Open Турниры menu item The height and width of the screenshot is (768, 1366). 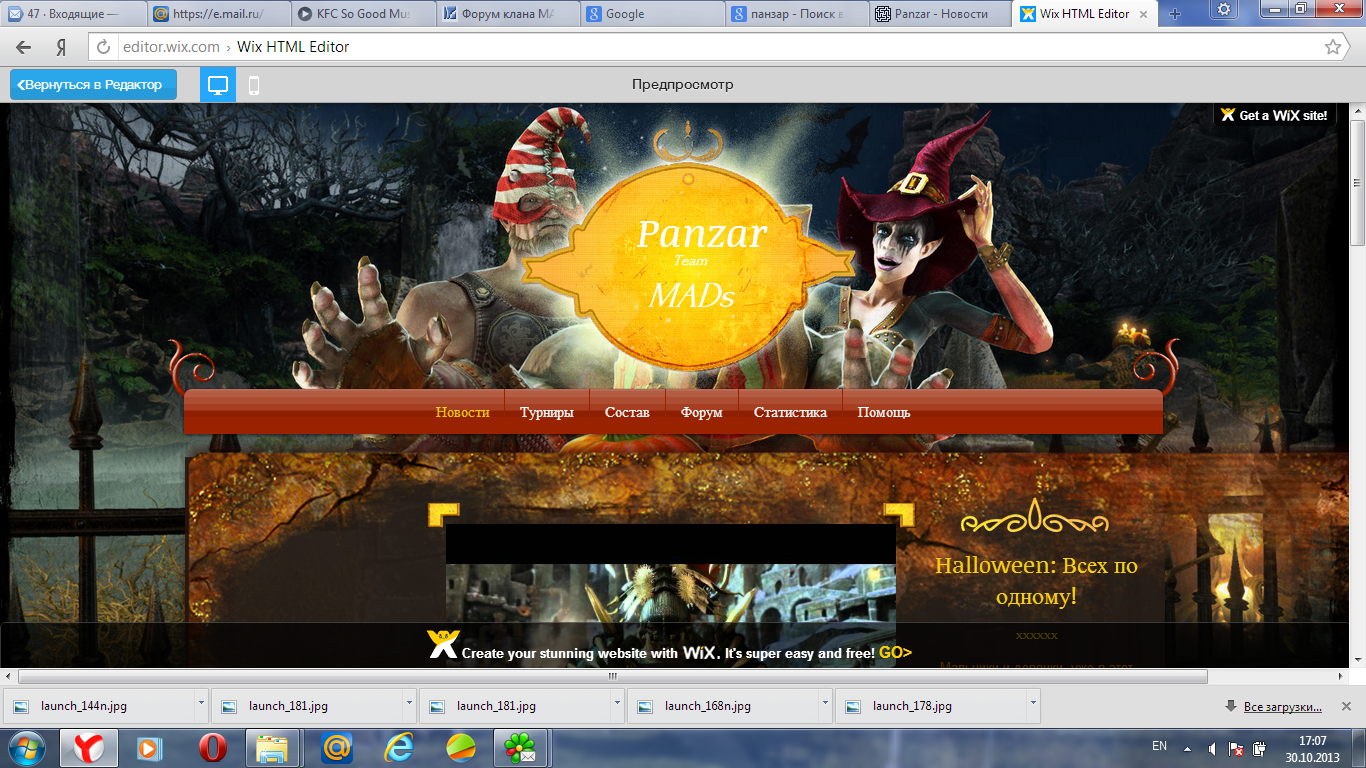[x=547, y=412]
